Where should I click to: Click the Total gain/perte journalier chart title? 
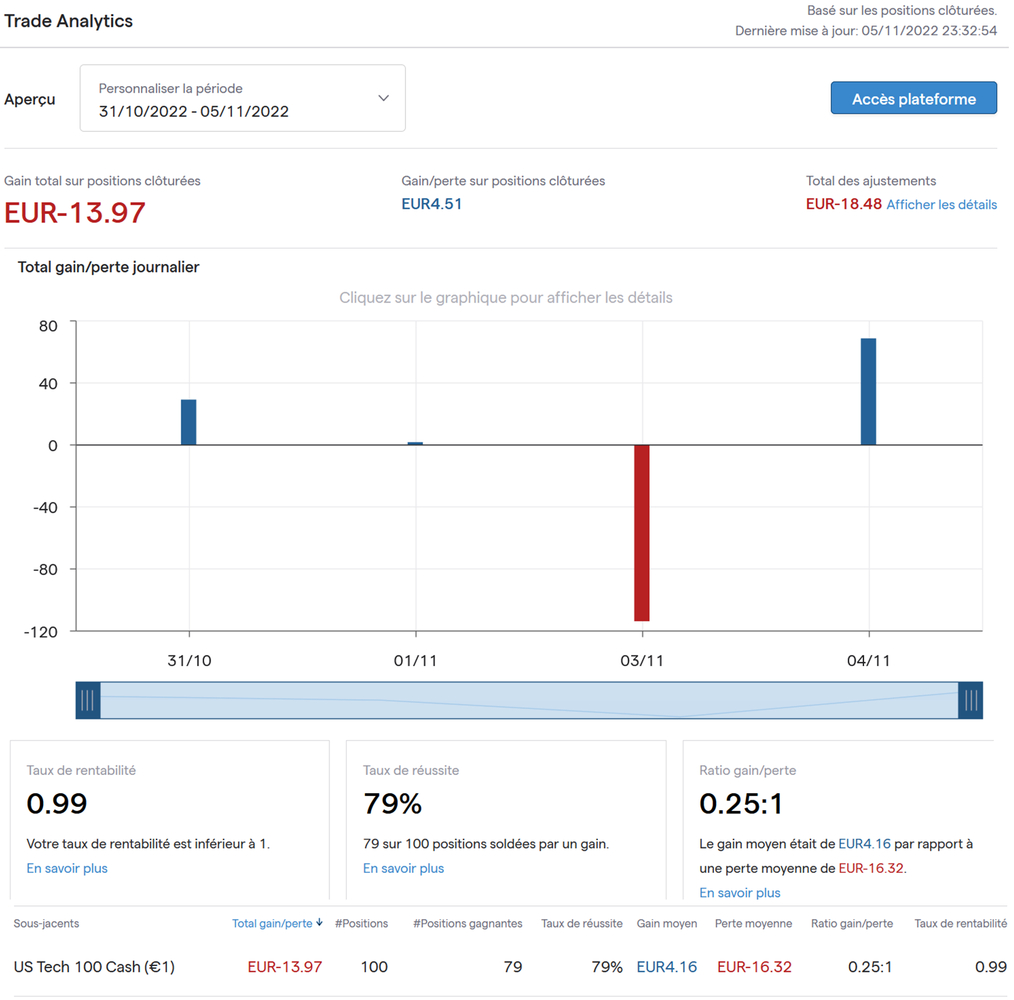tap(109, 267)
